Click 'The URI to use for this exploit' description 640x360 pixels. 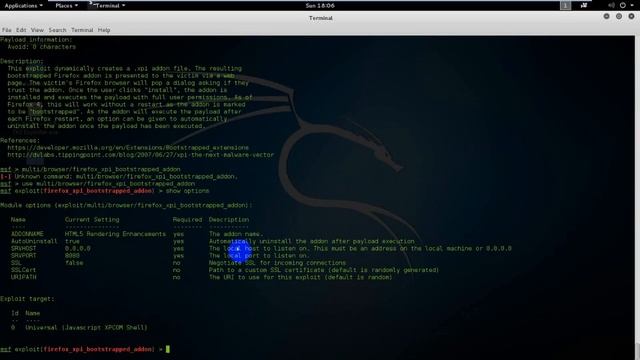[300, 277]
